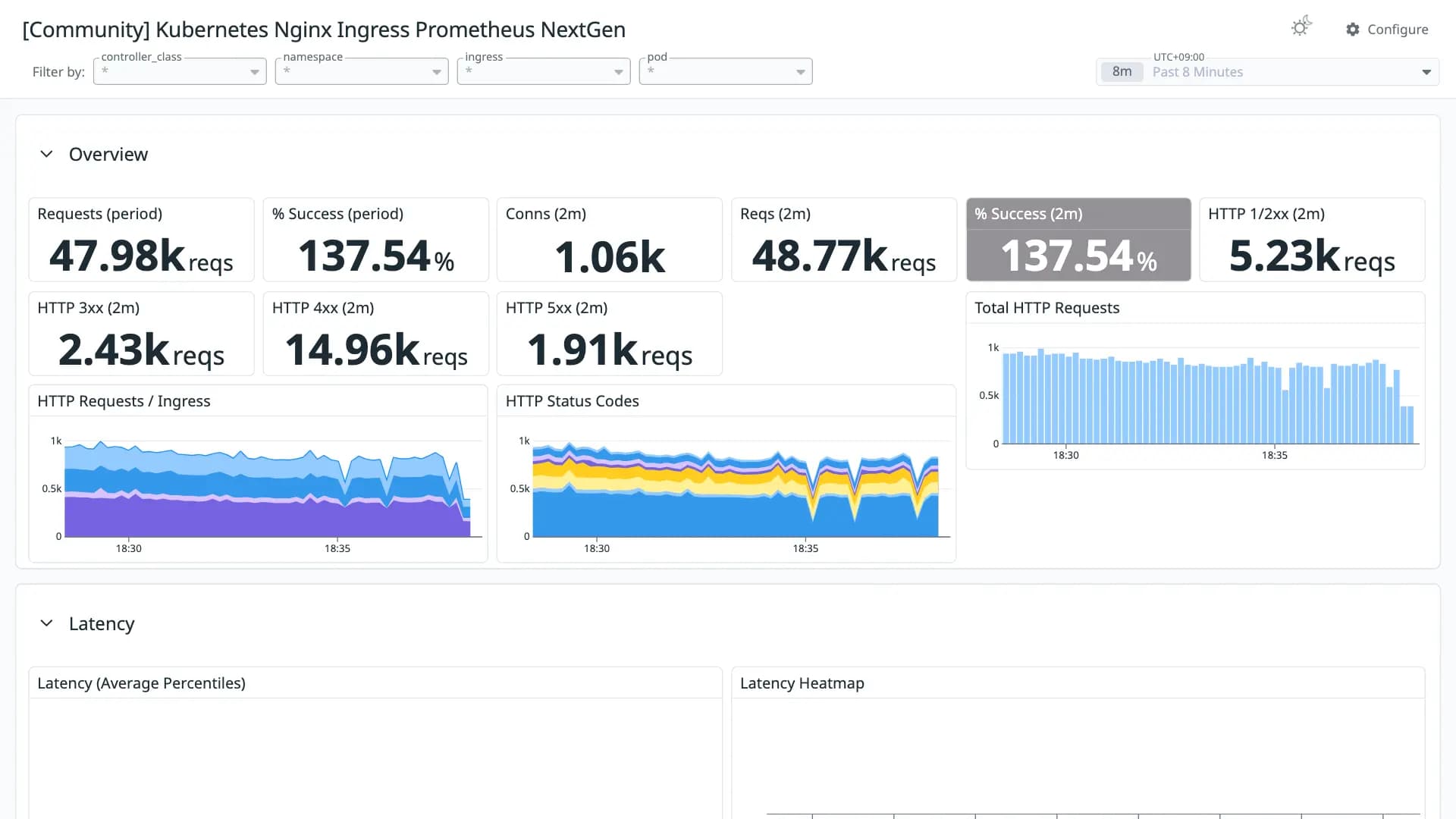Open the controller_class filter dropdown

coord(180,71)
